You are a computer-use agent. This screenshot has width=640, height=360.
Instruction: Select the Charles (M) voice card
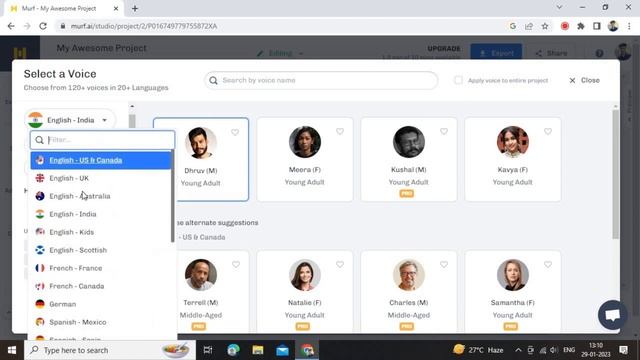[x=409, y=292]
